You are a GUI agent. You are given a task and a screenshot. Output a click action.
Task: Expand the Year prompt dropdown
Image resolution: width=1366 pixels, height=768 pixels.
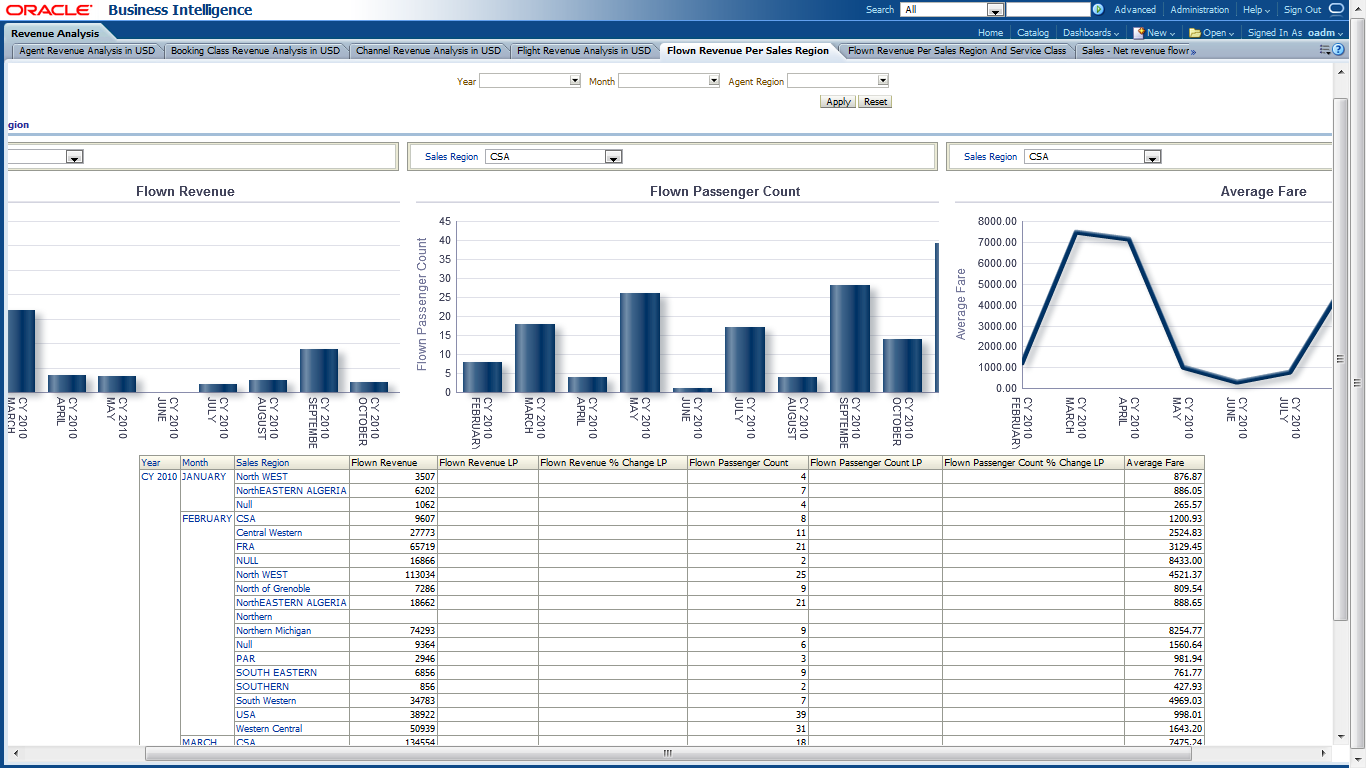(575, 81)
